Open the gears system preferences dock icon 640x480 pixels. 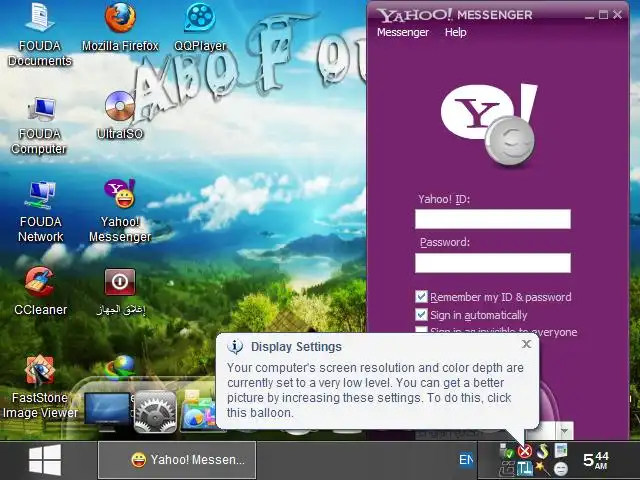pyautogui.click(x=156, y=411)
